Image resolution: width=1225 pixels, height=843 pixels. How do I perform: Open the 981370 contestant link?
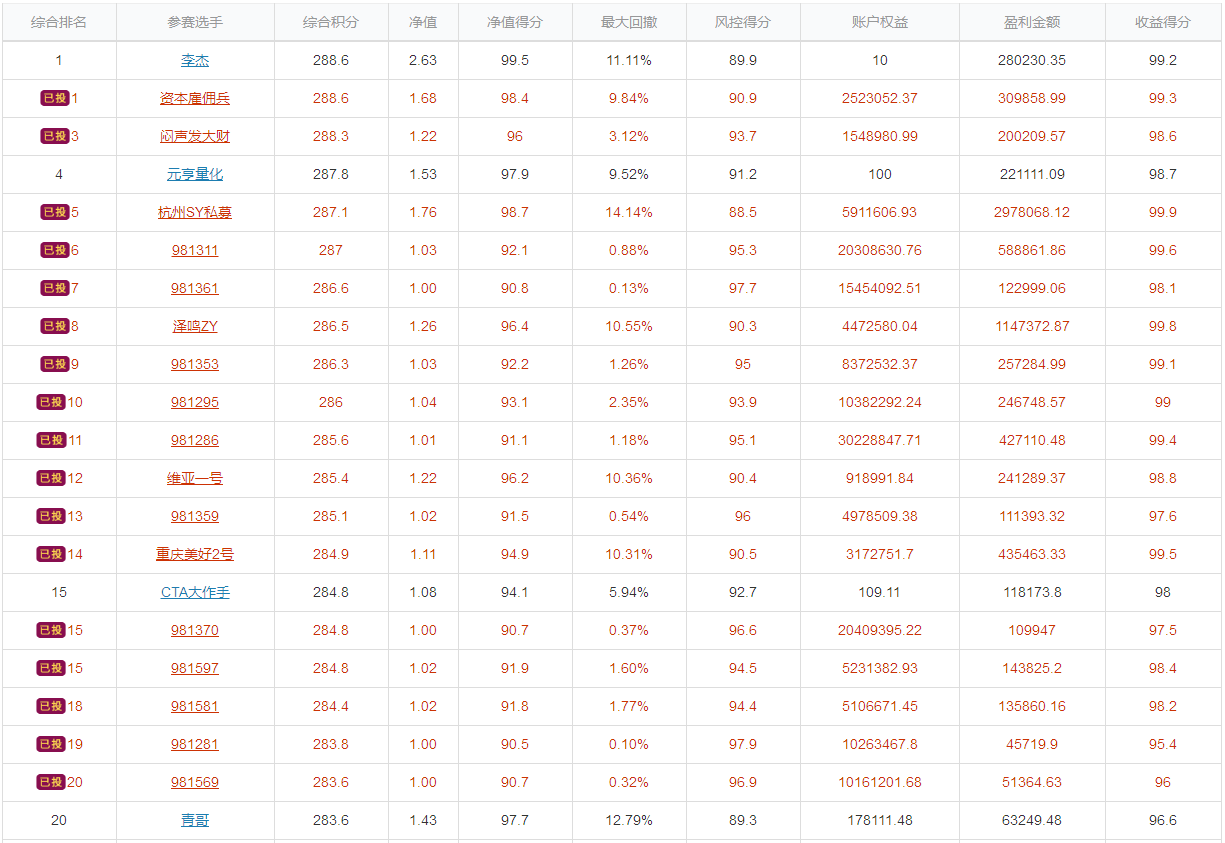pos(195,630)
